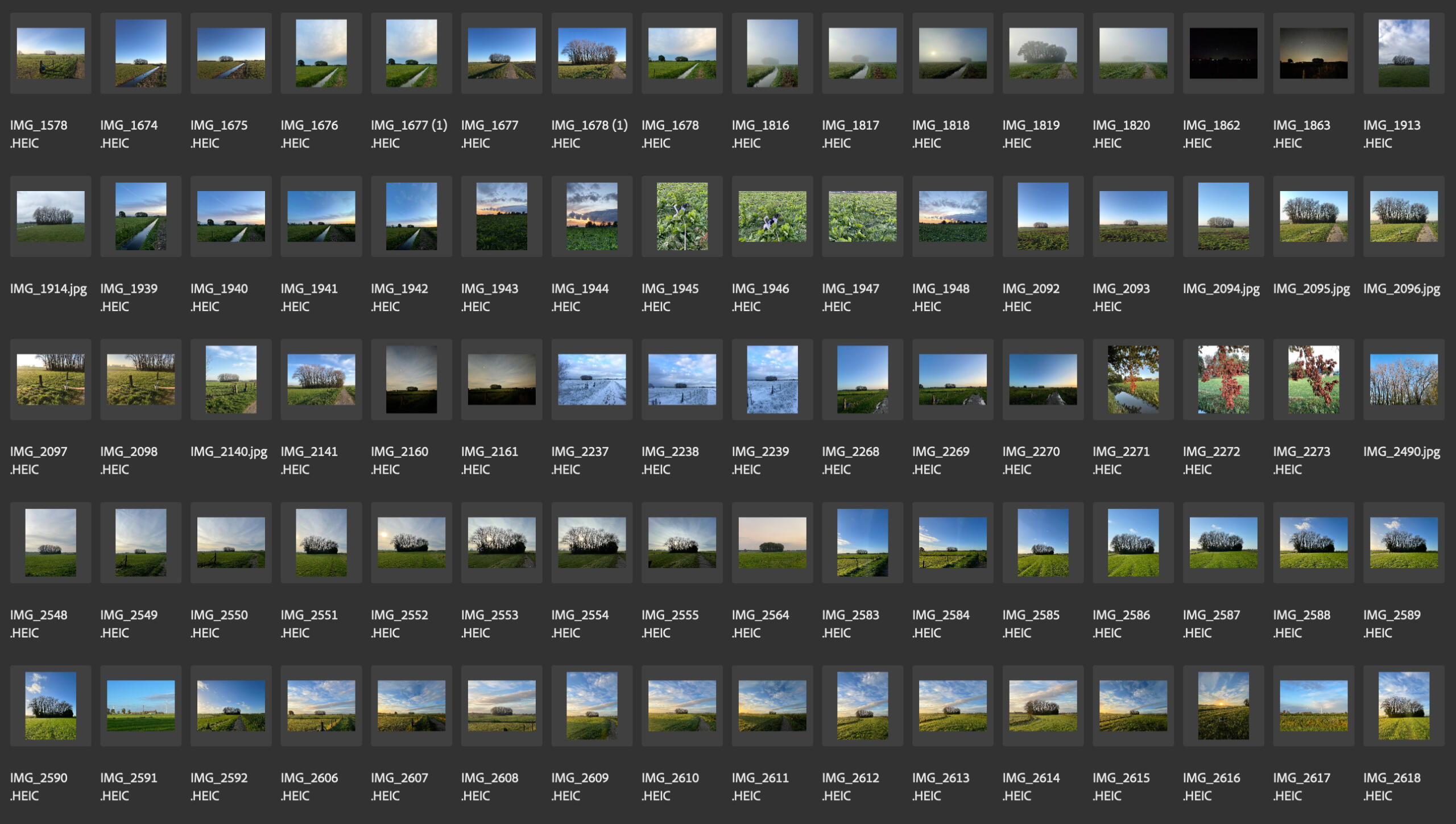Select the purple flower photo IMG_1945.HEIC
Image resolution: width=1456 pixels, height=824 pixels.
[682, 216]
